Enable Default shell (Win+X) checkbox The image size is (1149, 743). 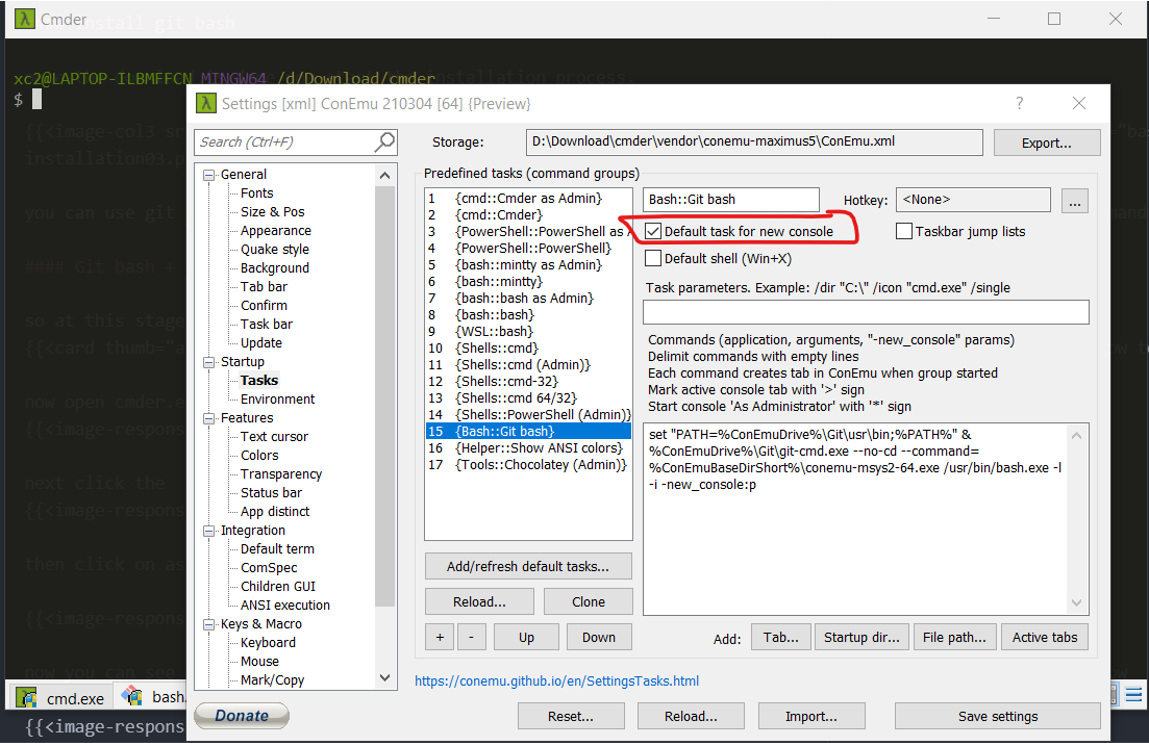click(653, 258)
